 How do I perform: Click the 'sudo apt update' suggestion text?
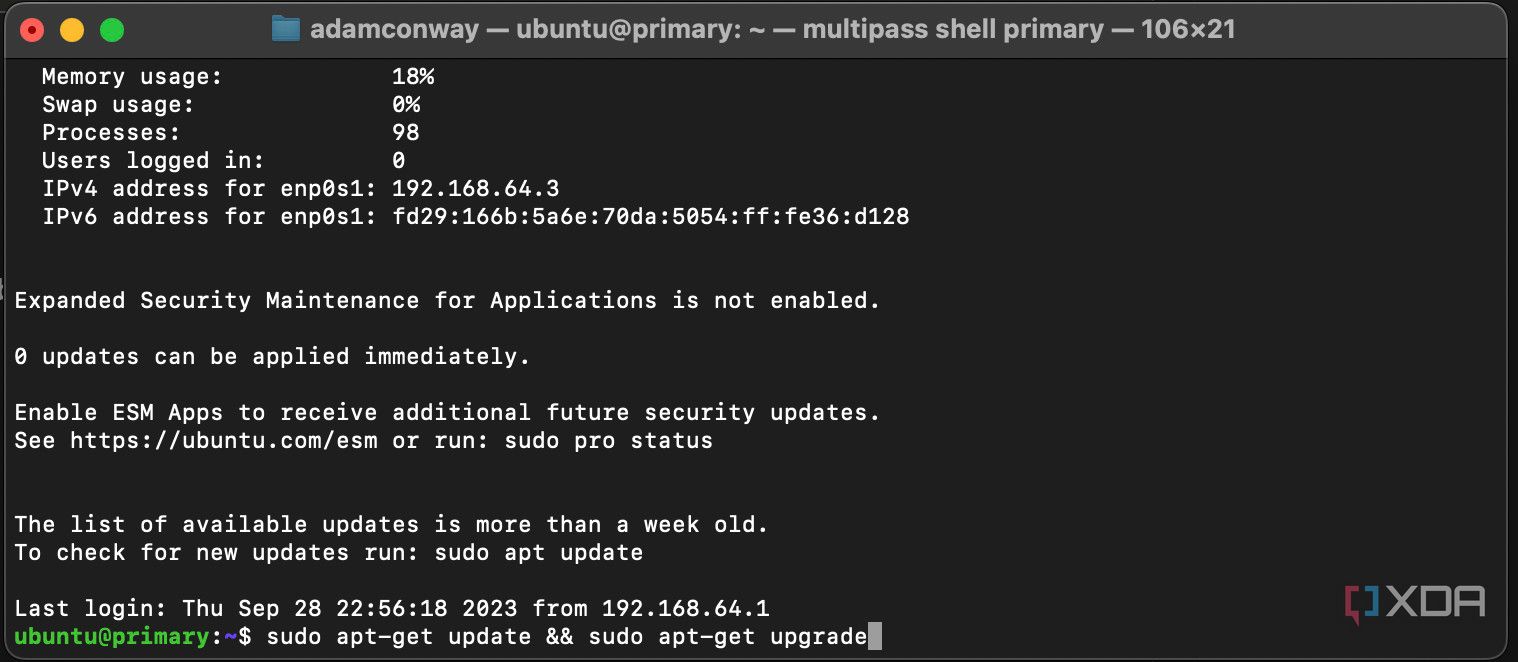click(x=538, y=552)
